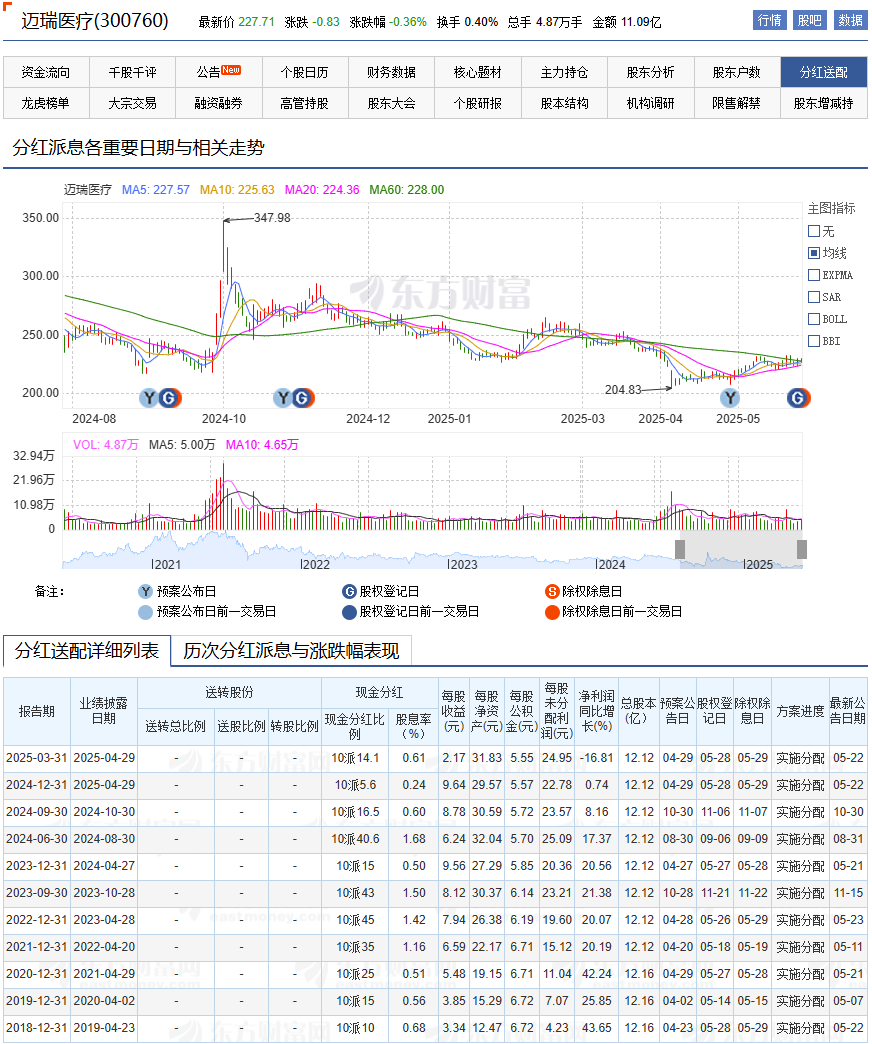This screenshot has width=872, height=1044.
Task: Open the 数据 button
Action: 850,21
